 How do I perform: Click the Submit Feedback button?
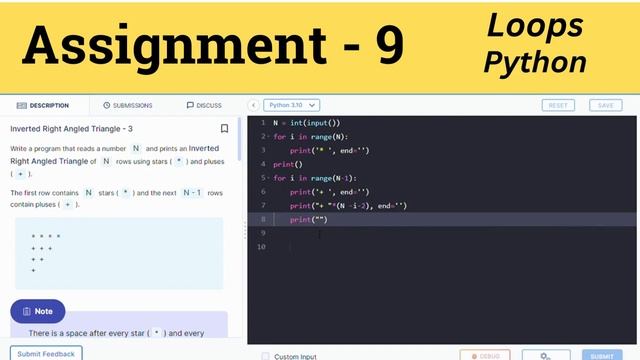(46, 353)
